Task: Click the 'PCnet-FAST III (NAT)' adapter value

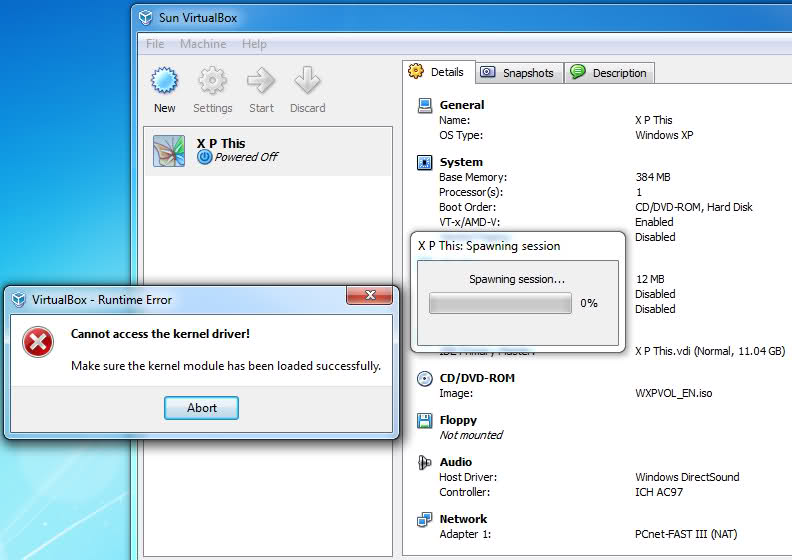Action: coord(686,534)
